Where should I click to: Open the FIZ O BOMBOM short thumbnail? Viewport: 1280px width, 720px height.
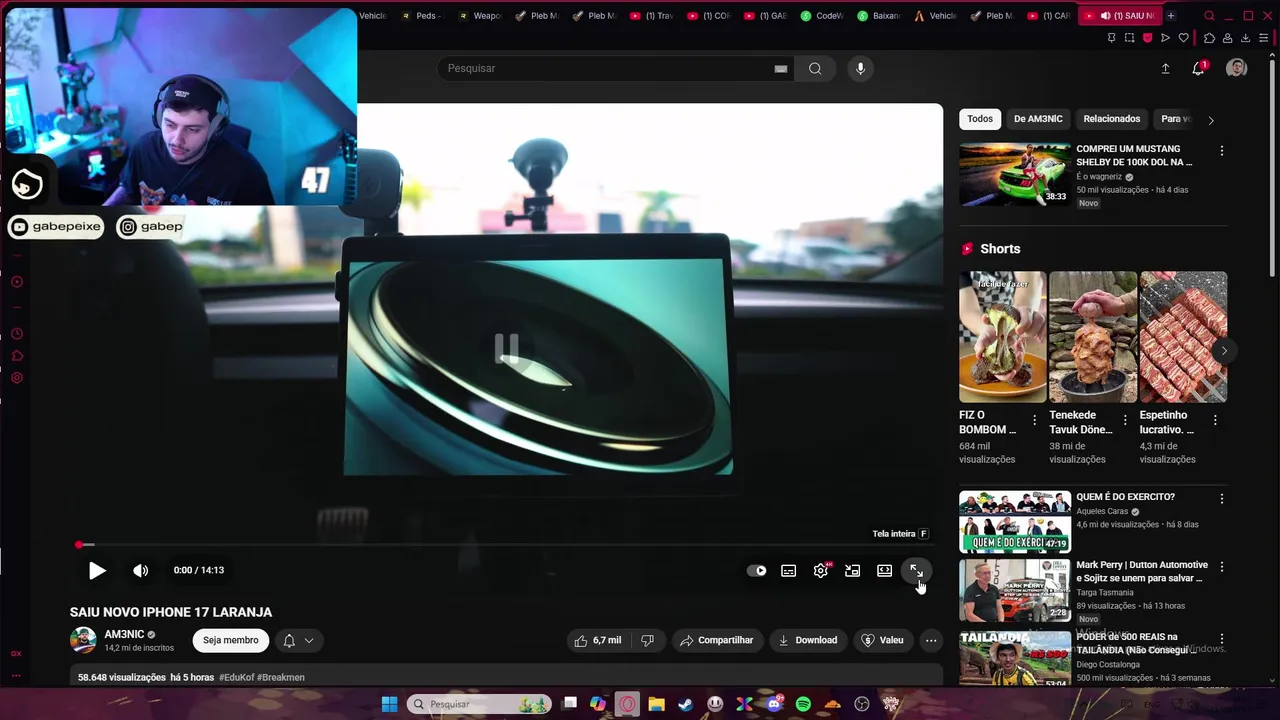pos(1003,337)
